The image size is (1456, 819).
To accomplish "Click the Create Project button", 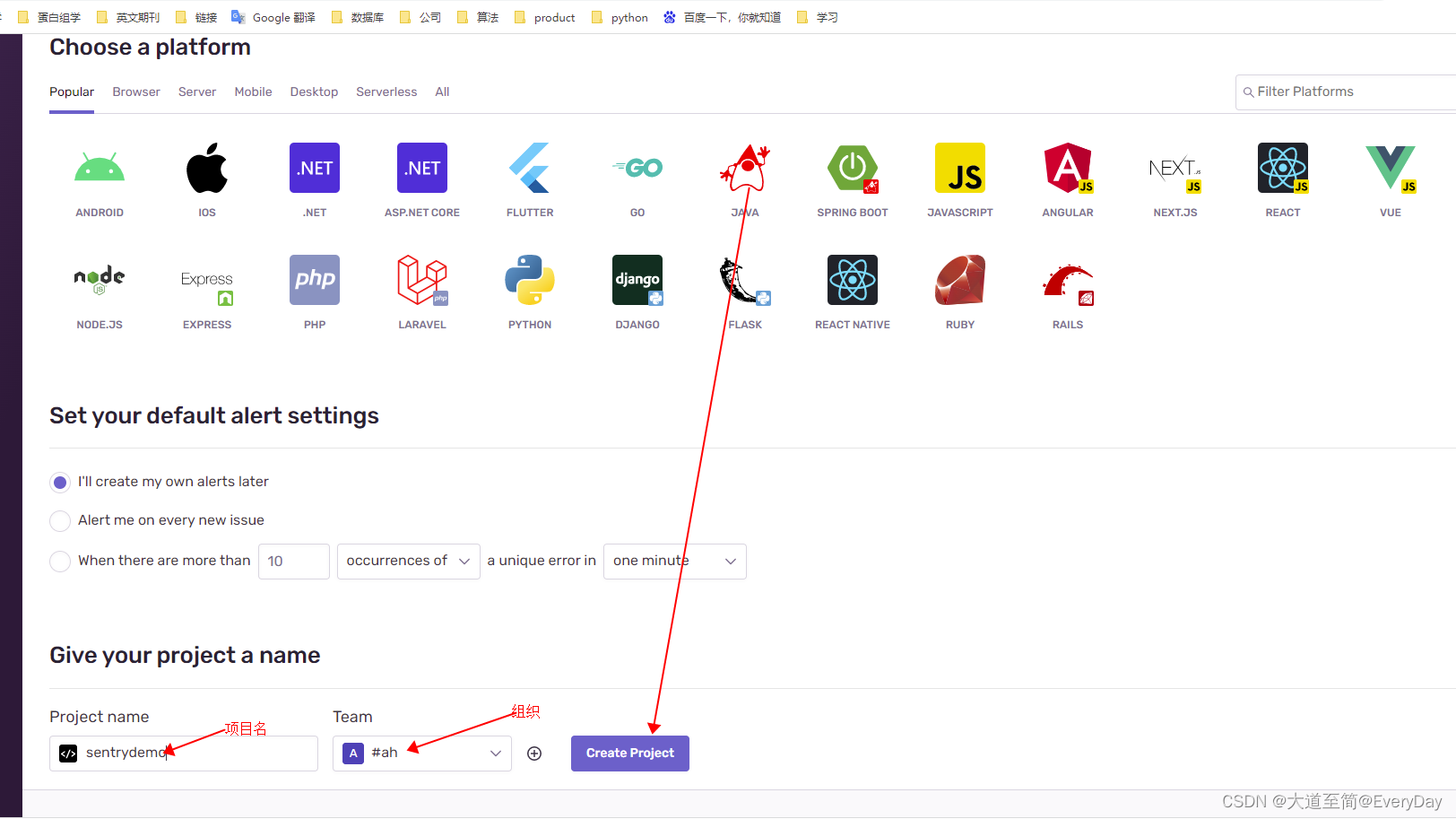I will point(630,754).
